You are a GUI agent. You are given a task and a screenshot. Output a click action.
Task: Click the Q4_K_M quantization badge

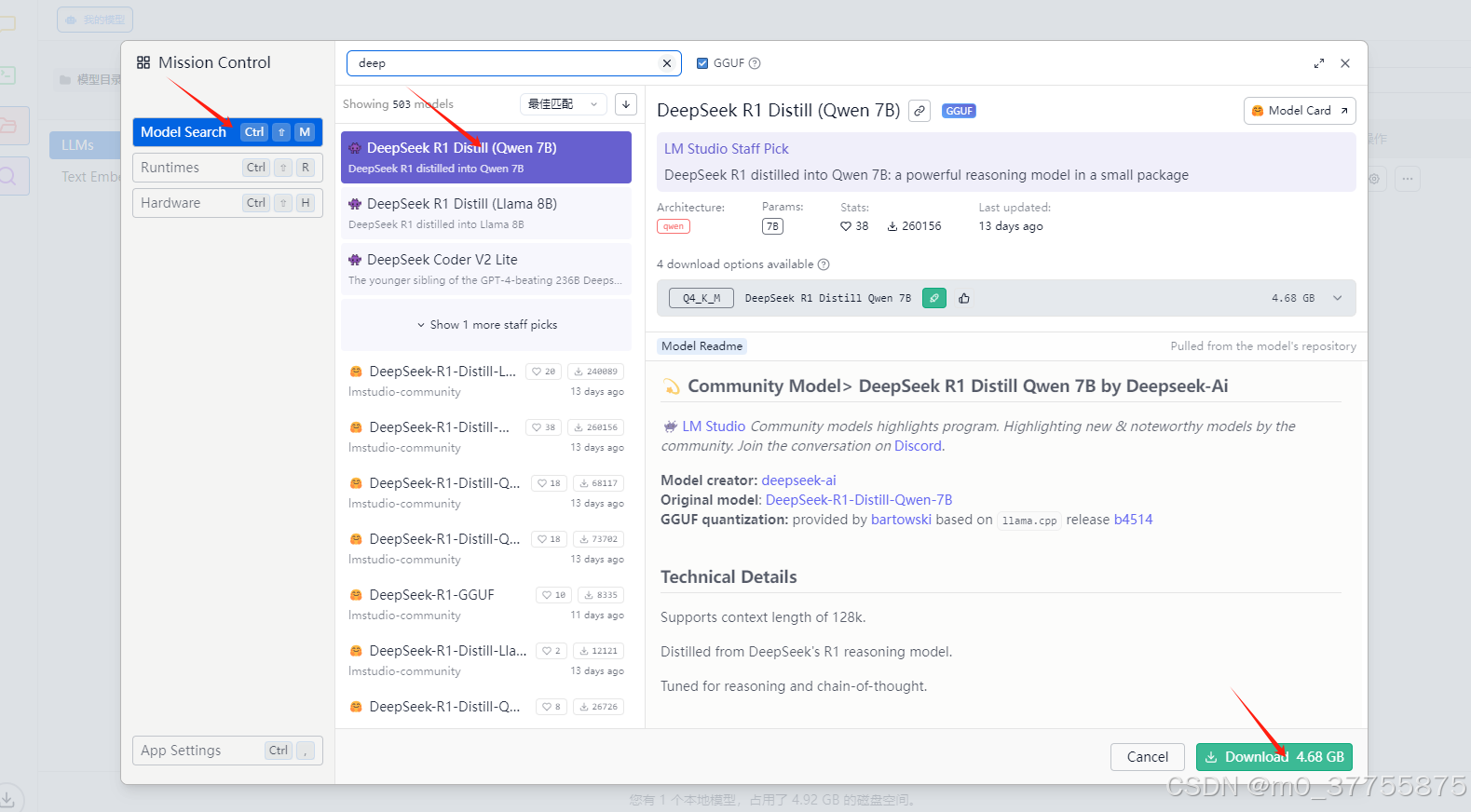coord(701,298)
